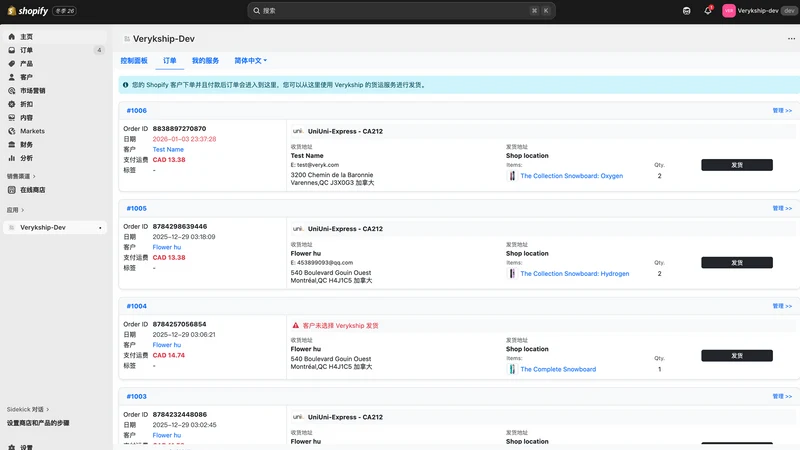Image resolution: width=800 pixels, height=450 pixels.
Task: Open 管理 >> link for order #1006
Action: [782, 110]
